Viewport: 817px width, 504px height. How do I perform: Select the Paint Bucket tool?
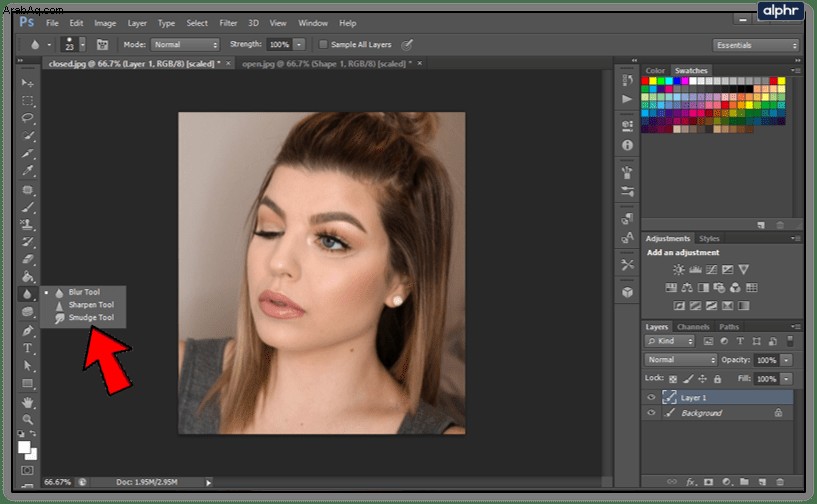point(28,277)
